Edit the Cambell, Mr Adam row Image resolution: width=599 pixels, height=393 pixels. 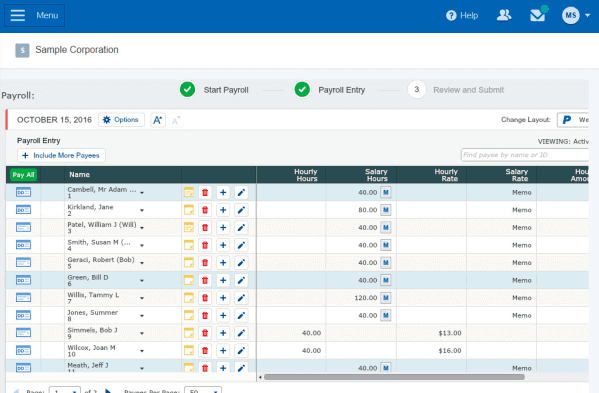241,192
